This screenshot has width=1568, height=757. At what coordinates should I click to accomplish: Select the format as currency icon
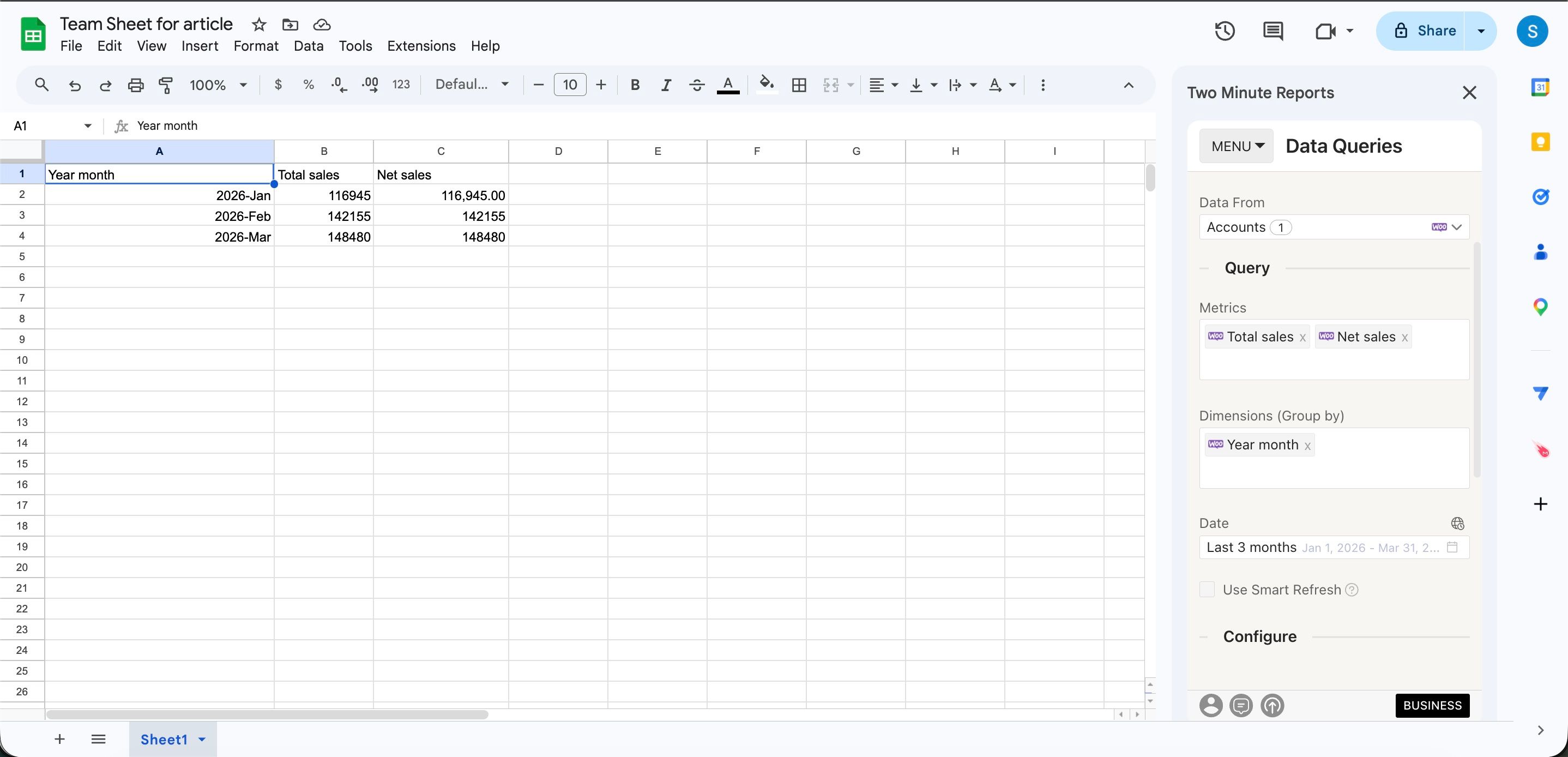click(x=278, y=85)
